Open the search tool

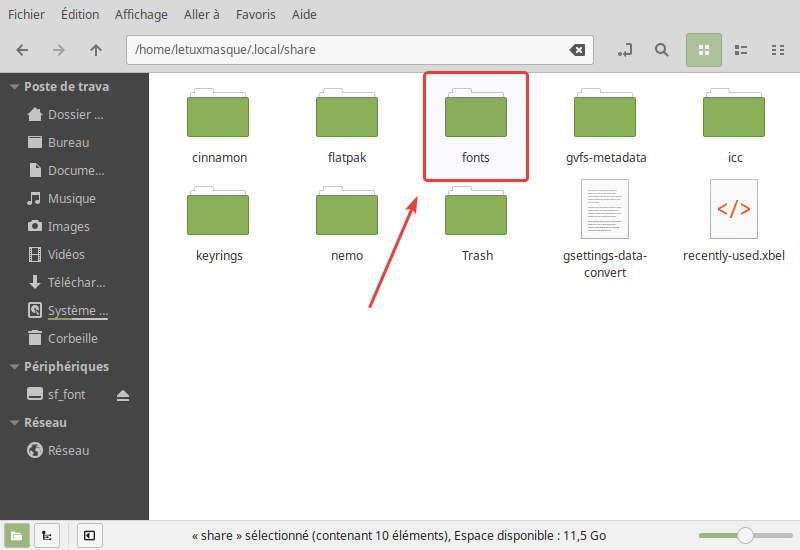(x=661, y=50)
